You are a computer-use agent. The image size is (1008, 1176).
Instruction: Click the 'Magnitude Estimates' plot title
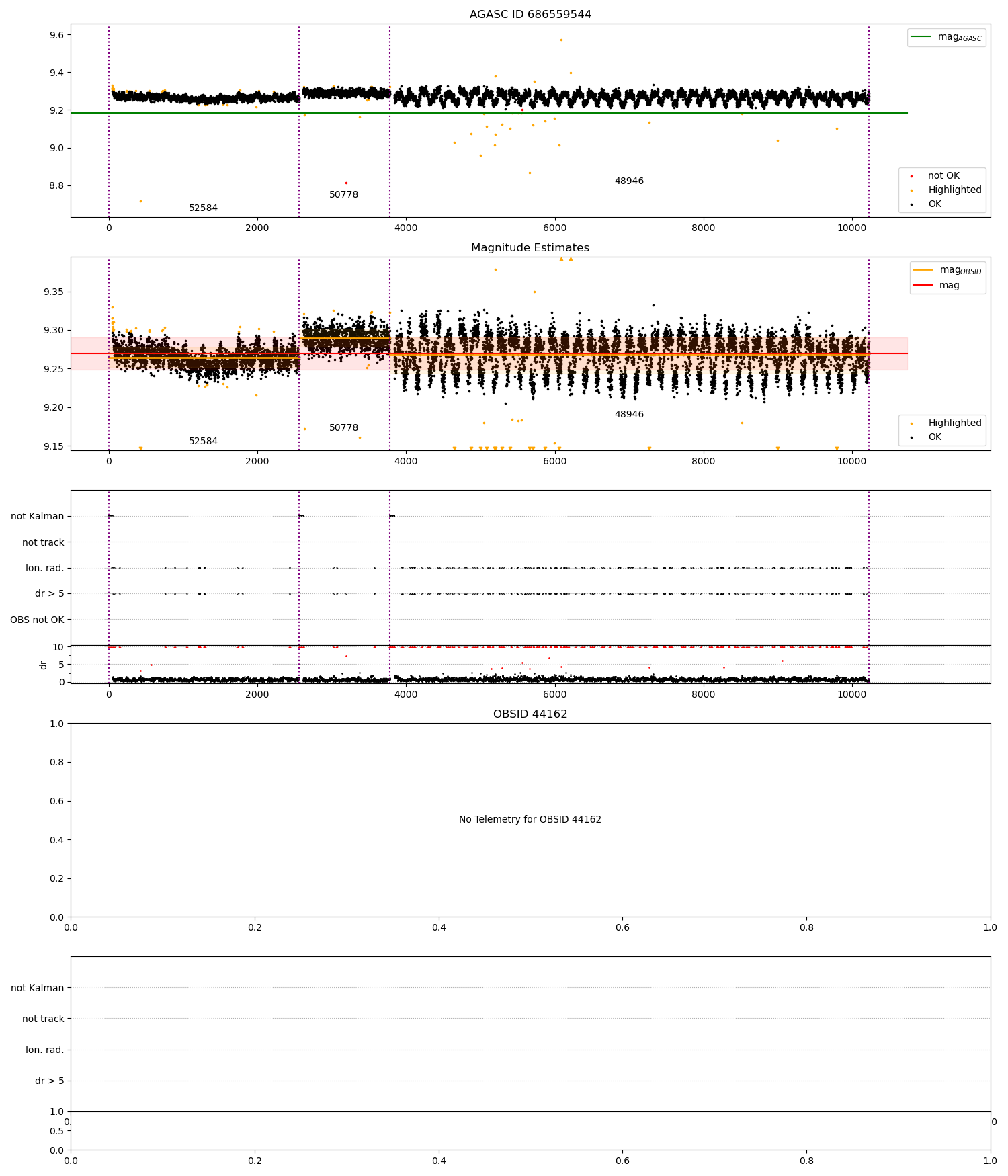[530, 248]
